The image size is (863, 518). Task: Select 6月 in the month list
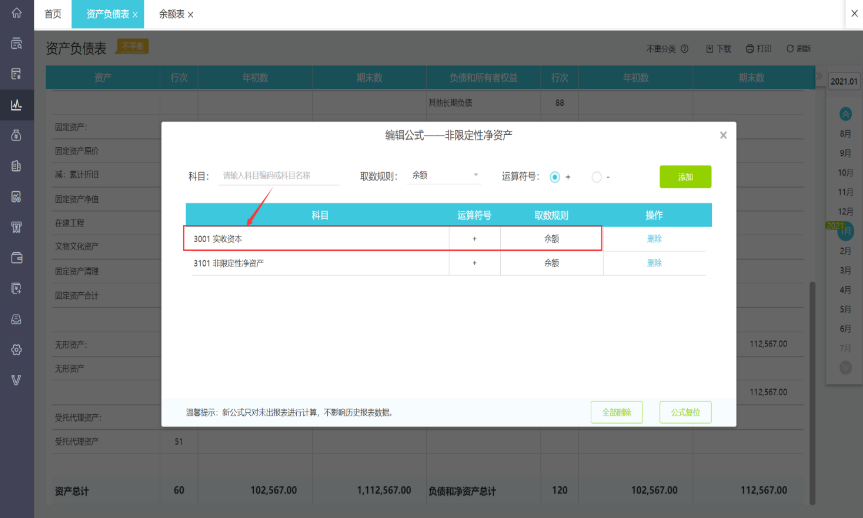tap(845, 329)
